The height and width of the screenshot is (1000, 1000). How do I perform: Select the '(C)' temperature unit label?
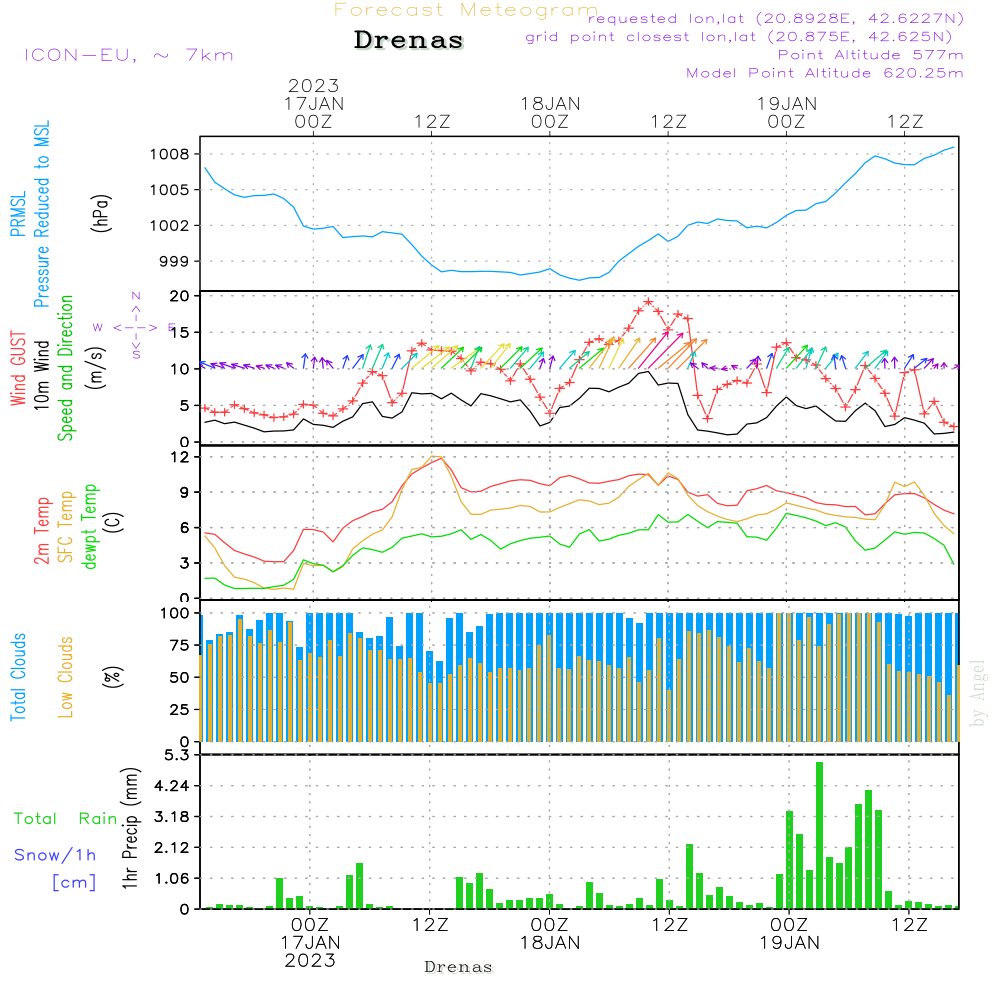[x=114, y=522]
